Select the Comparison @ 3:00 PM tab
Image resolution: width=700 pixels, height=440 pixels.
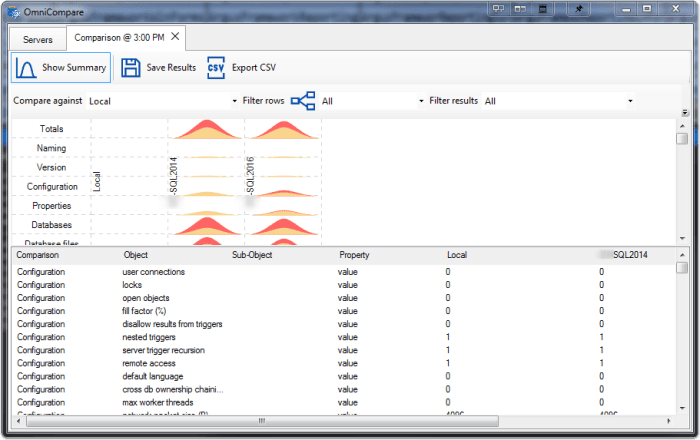pyautogui.click(x=119, y=37)
